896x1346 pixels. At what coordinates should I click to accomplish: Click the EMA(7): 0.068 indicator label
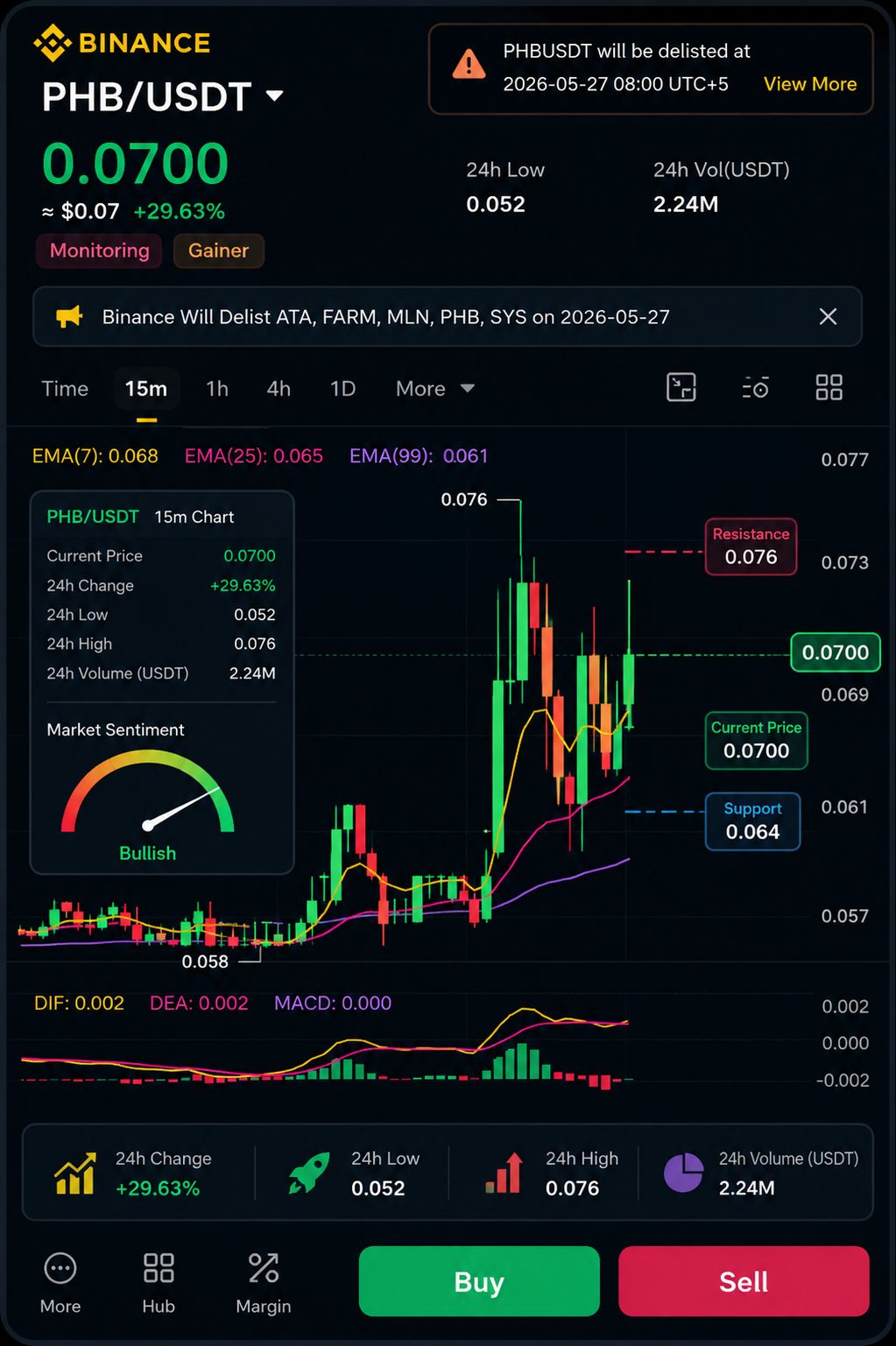pyautogui.click(x=95, y=456)
